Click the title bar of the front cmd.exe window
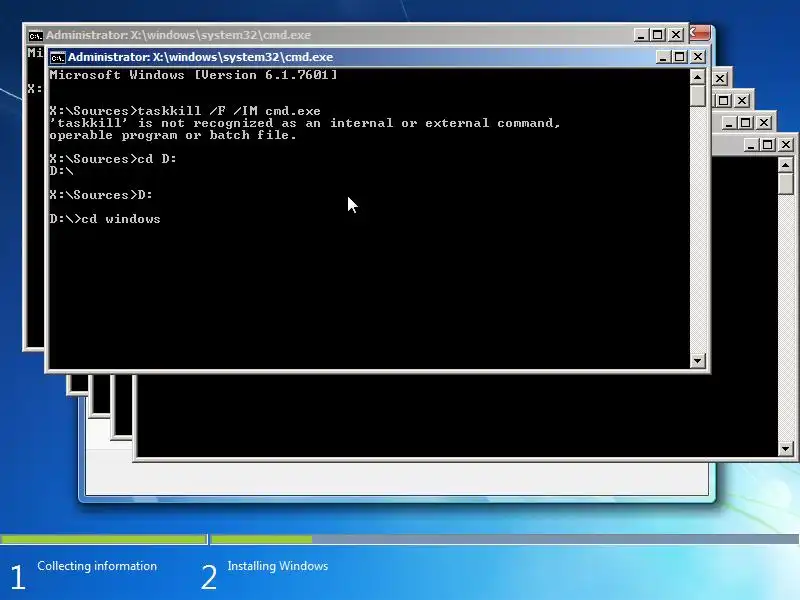Screen dimensions: 800x600 point(378,57)
